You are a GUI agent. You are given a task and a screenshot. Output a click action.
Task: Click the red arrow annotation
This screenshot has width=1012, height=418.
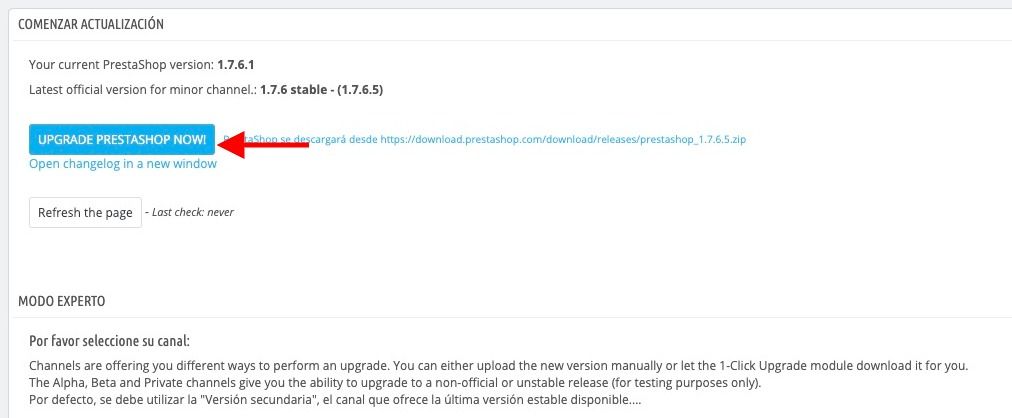(263, 144)
